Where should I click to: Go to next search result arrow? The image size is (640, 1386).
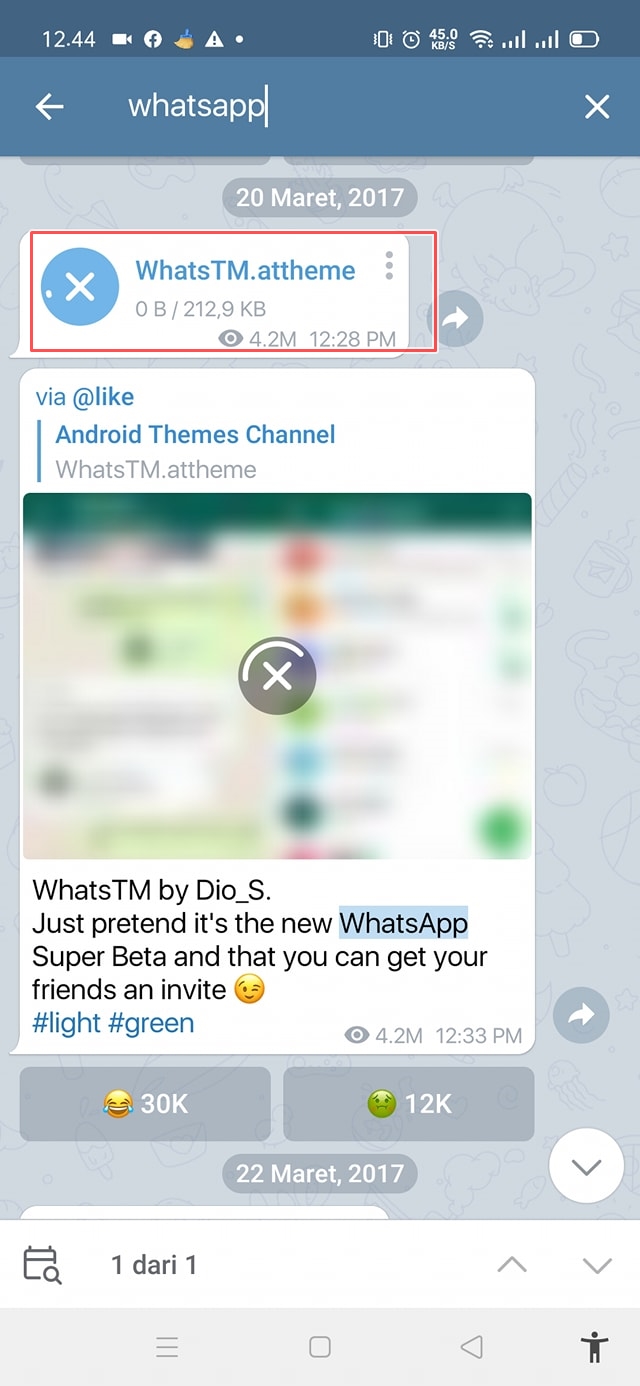[597, 1265]
